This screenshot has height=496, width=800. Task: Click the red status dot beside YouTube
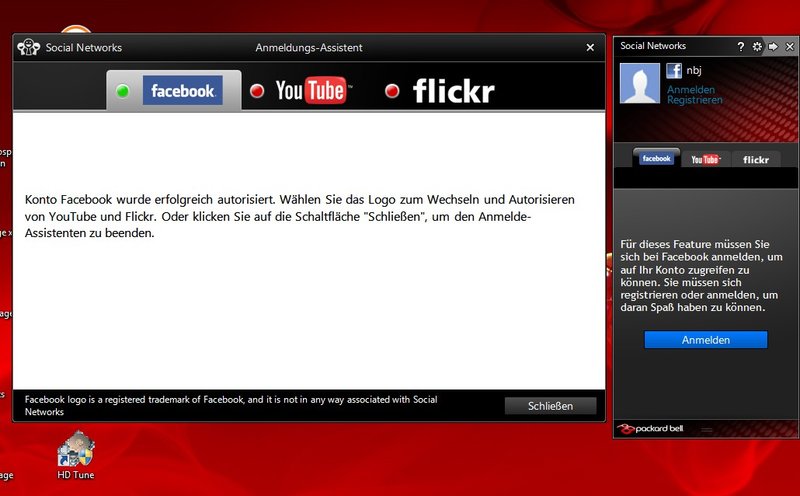(x=257, y=91)
